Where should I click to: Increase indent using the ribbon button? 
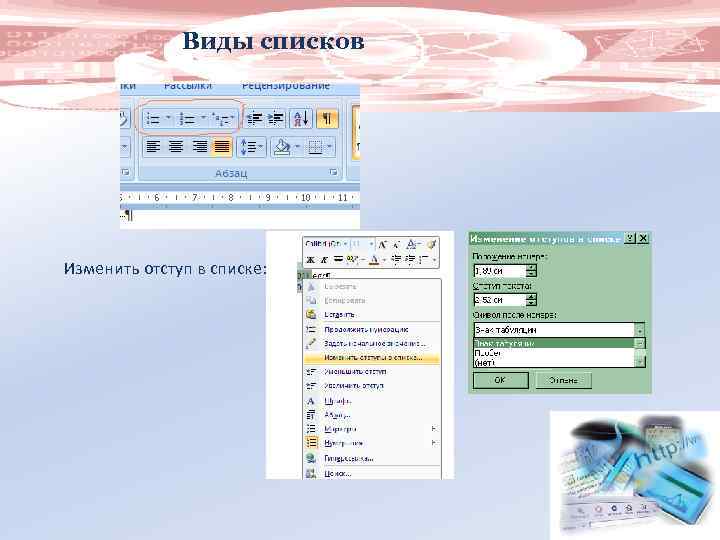276,119
